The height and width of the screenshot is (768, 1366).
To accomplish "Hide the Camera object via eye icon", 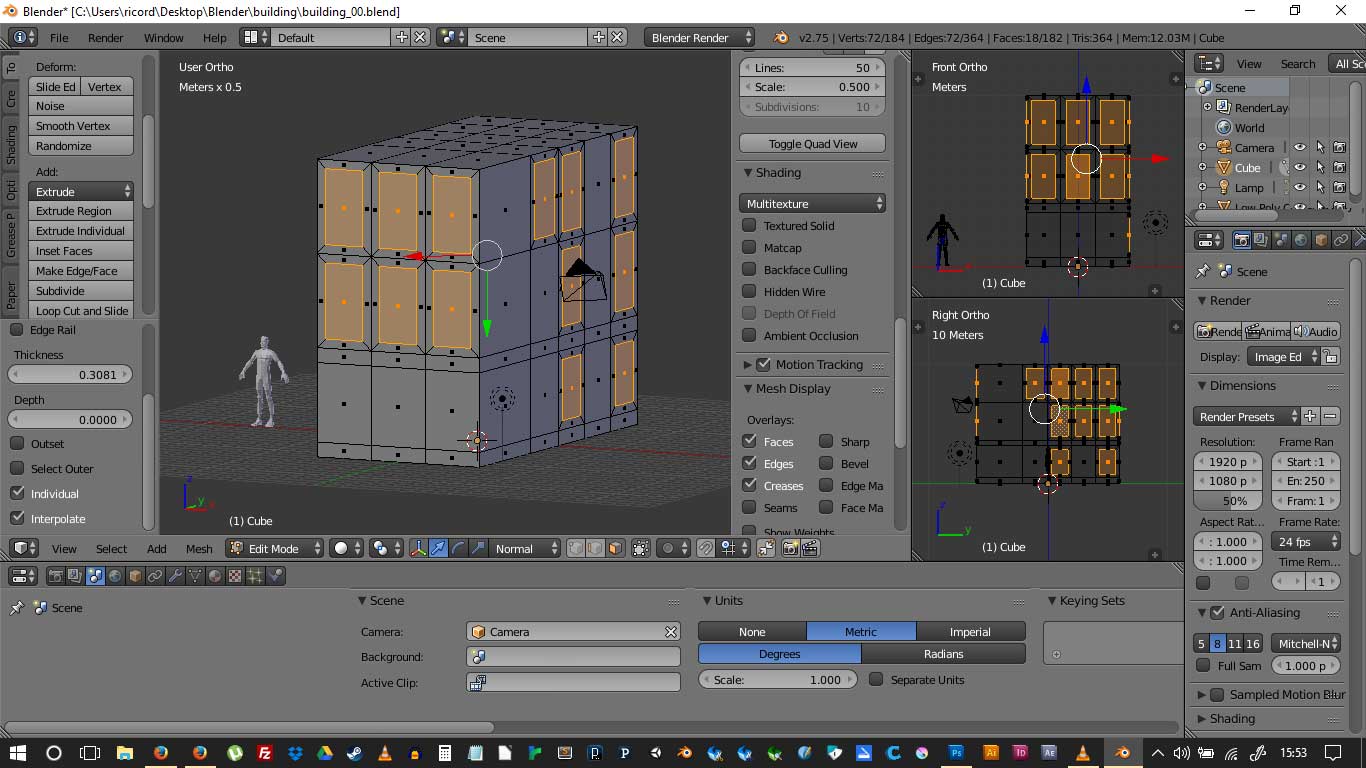I will click(1300, 147).
